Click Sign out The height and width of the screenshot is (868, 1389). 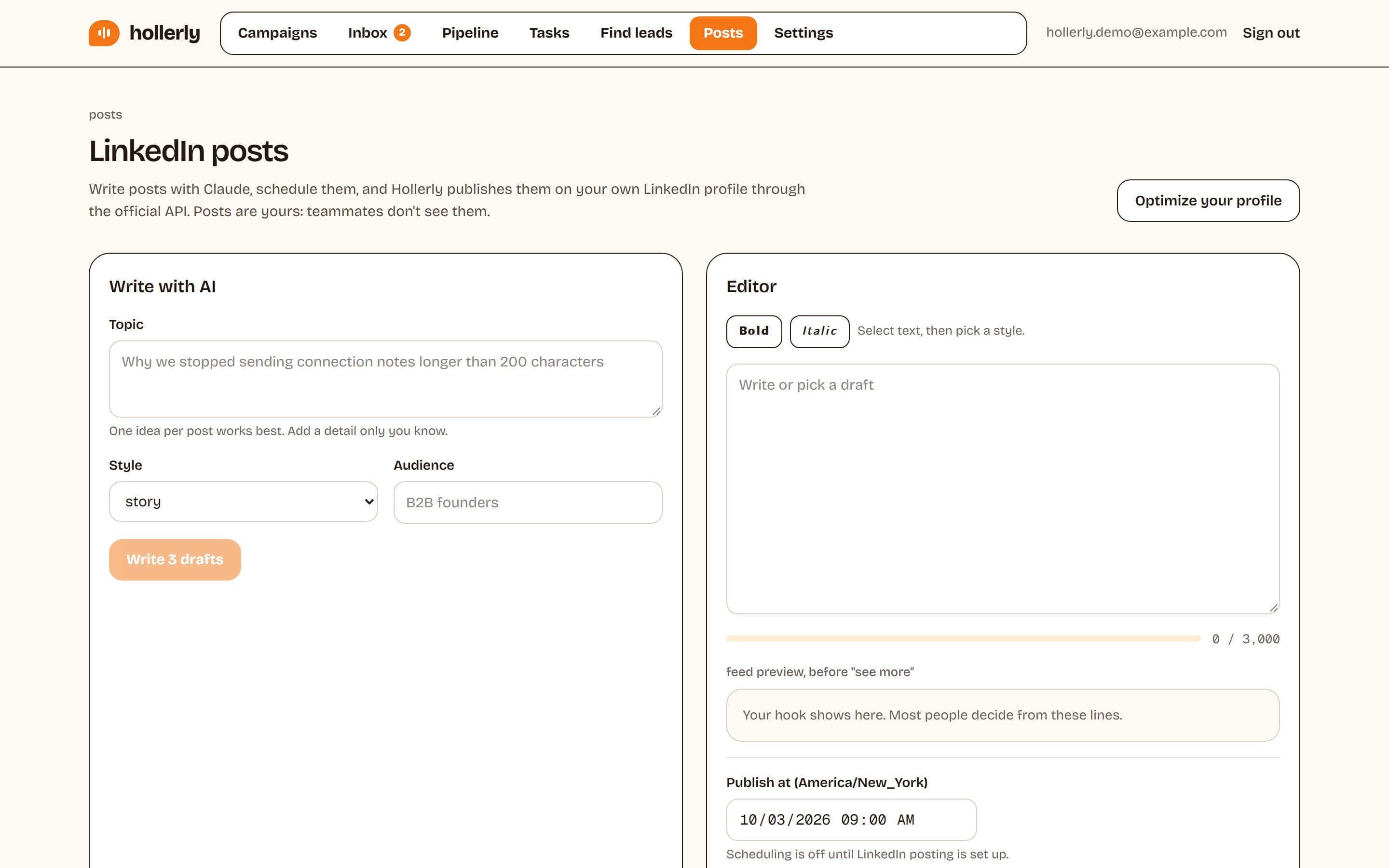click(1271, 33)
